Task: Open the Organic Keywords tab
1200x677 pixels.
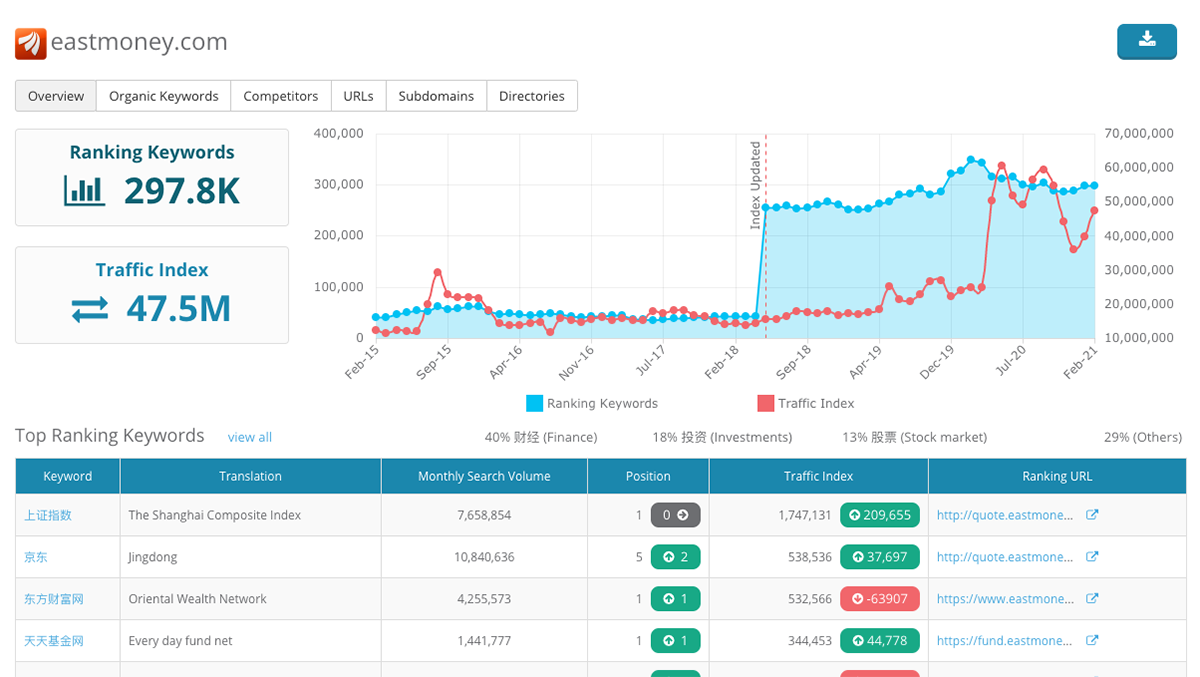Action: coord(164,96)
